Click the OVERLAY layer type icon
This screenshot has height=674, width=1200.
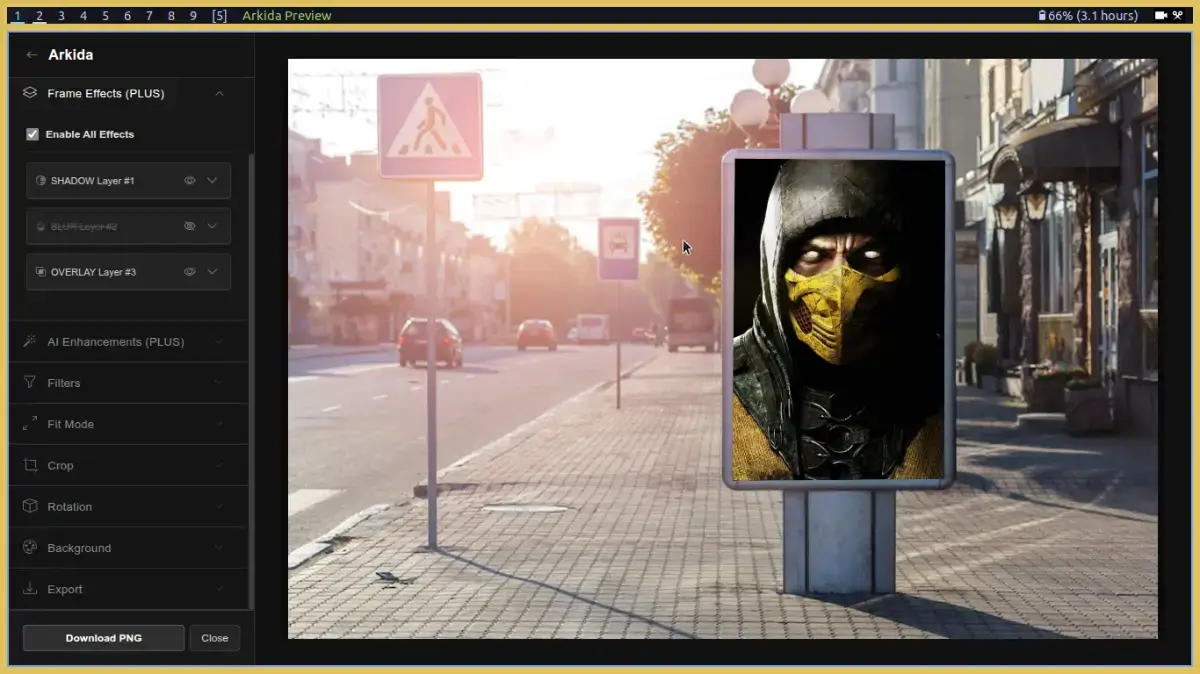click(41, 272)
